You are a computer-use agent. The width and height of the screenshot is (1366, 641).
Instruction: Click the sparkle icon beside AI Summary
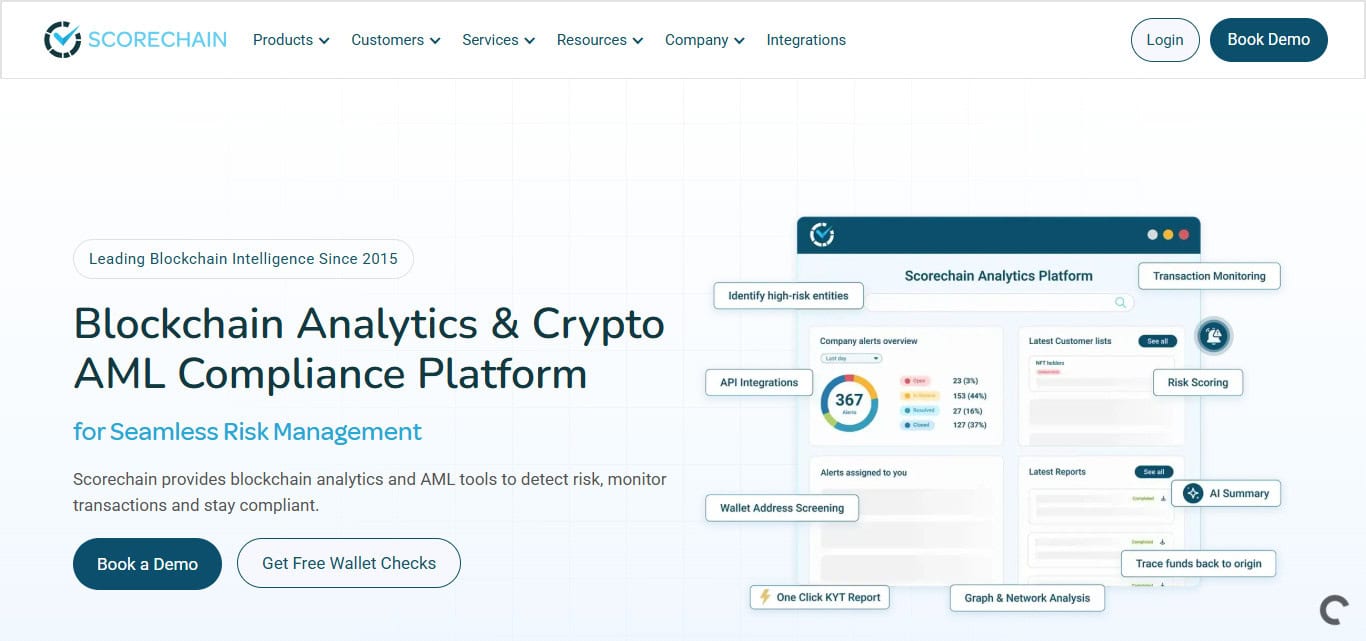click(x=1192, y=493)
